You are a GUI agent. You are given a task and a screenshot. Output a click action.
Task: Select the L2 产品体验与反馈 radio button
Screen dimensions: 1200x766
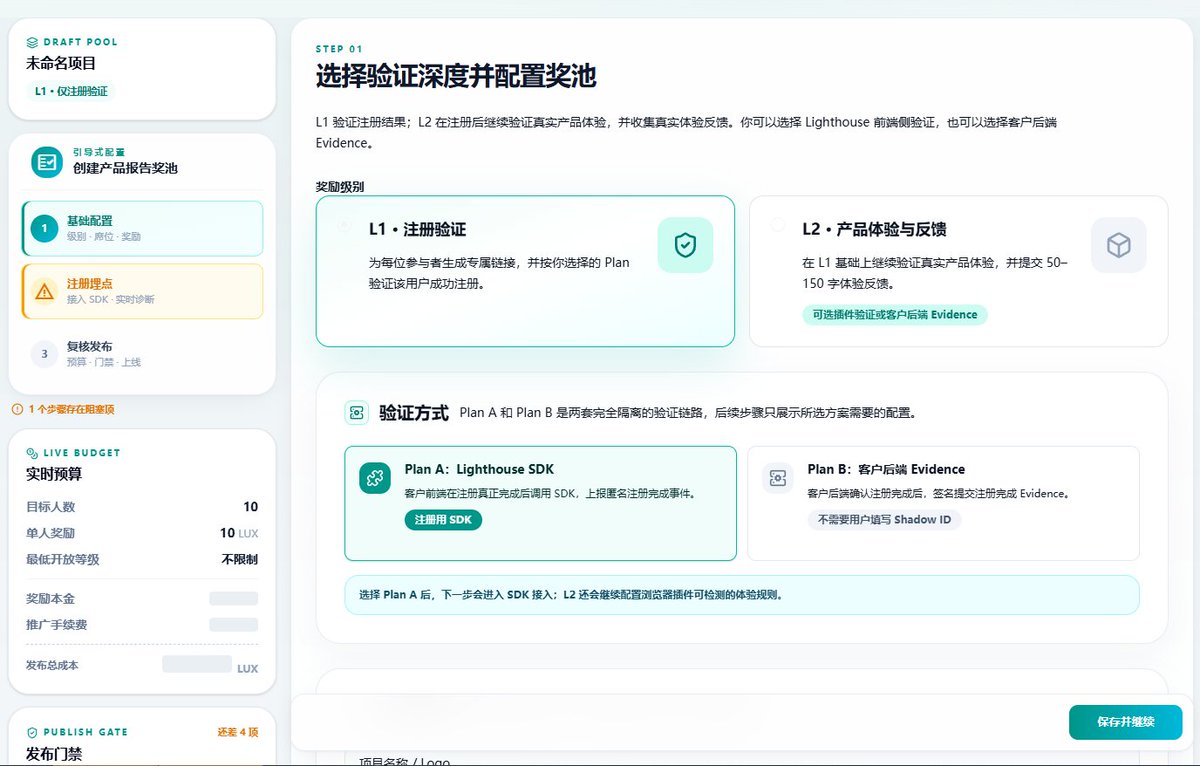(x=778, y=225)
